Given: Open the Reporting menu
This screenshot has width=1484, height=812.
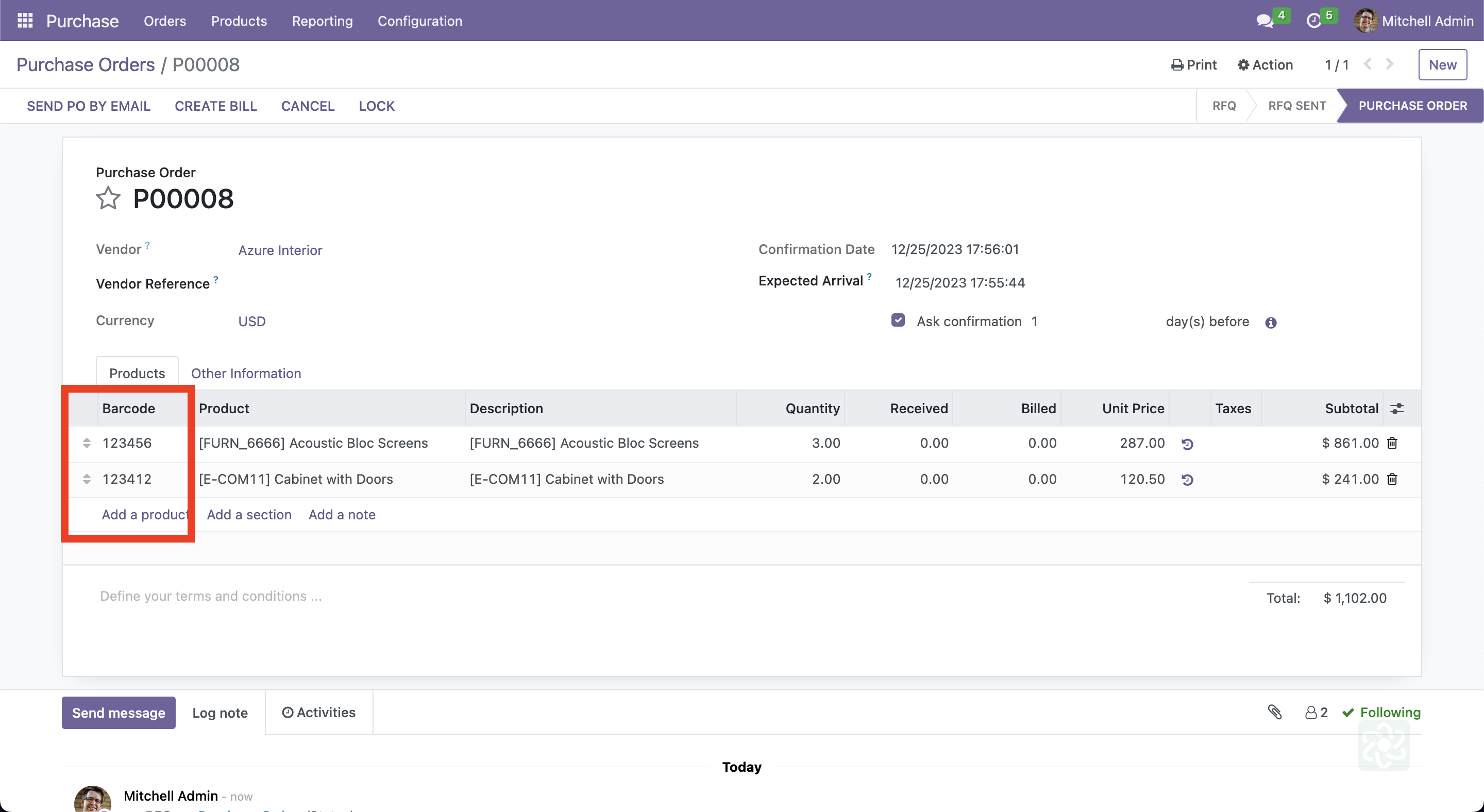Looking at the screenshot, I should [322, 21].
